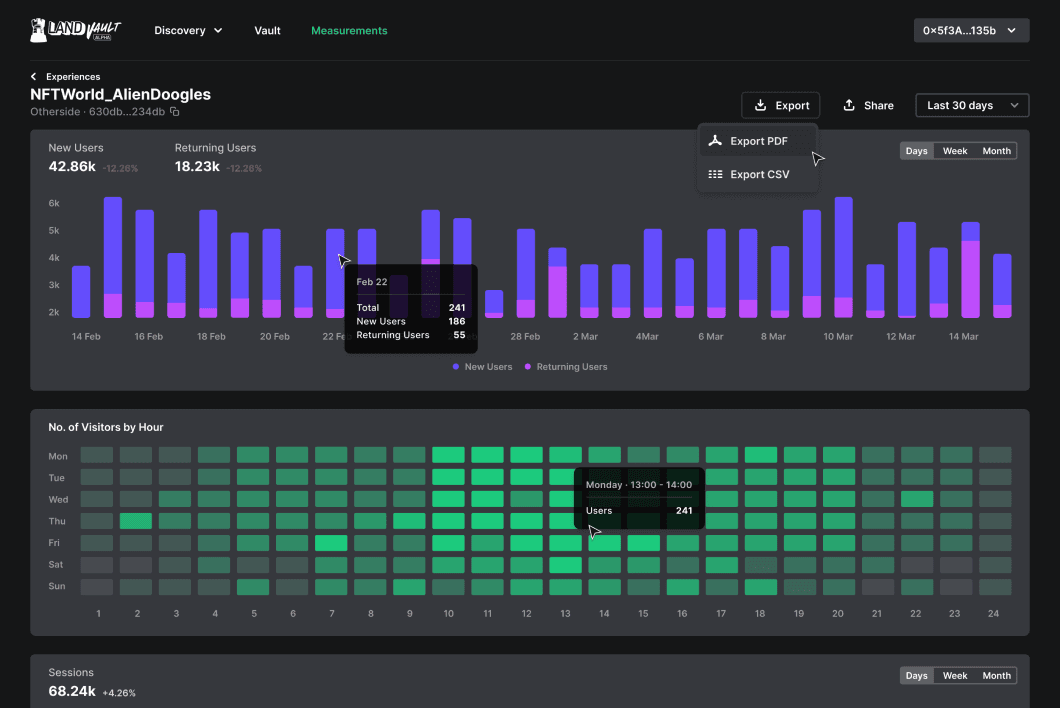Switch users chart to Week view
Image resolution: width=1060 pixels, height=708 pixels.
click(955, 151)
